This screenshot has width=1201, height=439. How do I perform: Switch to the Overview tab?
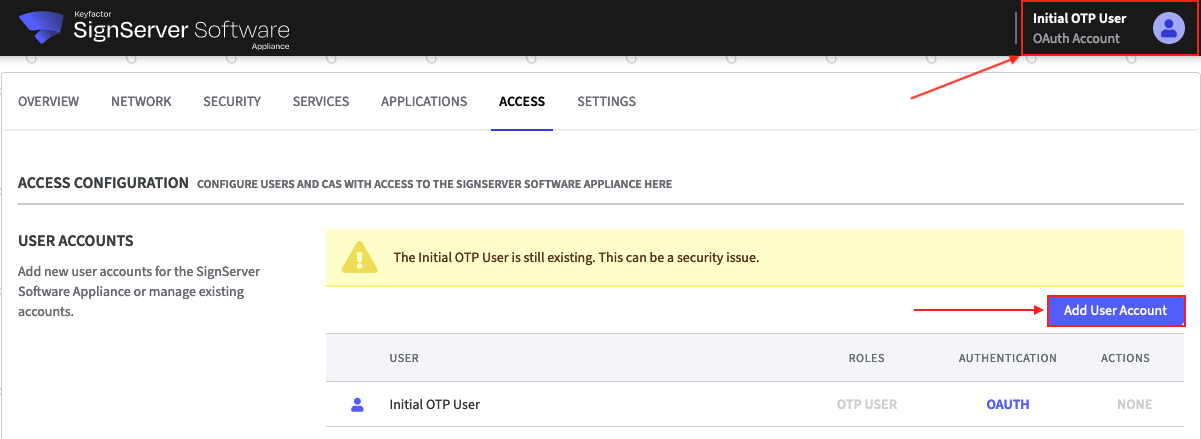48,102
